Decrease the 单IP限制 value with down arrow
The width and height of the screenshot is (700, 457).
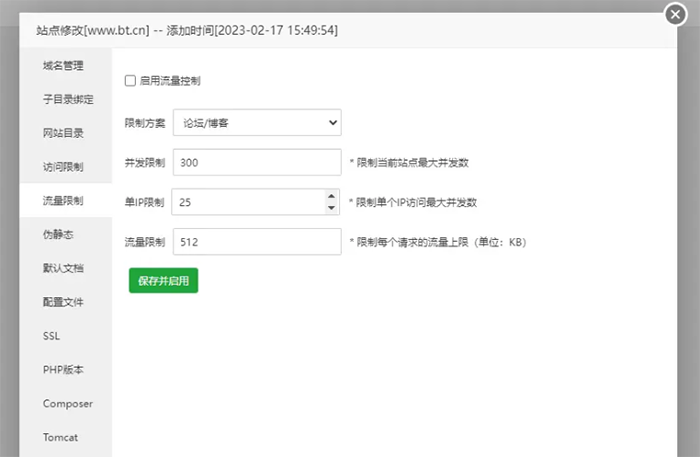point(331,208)
